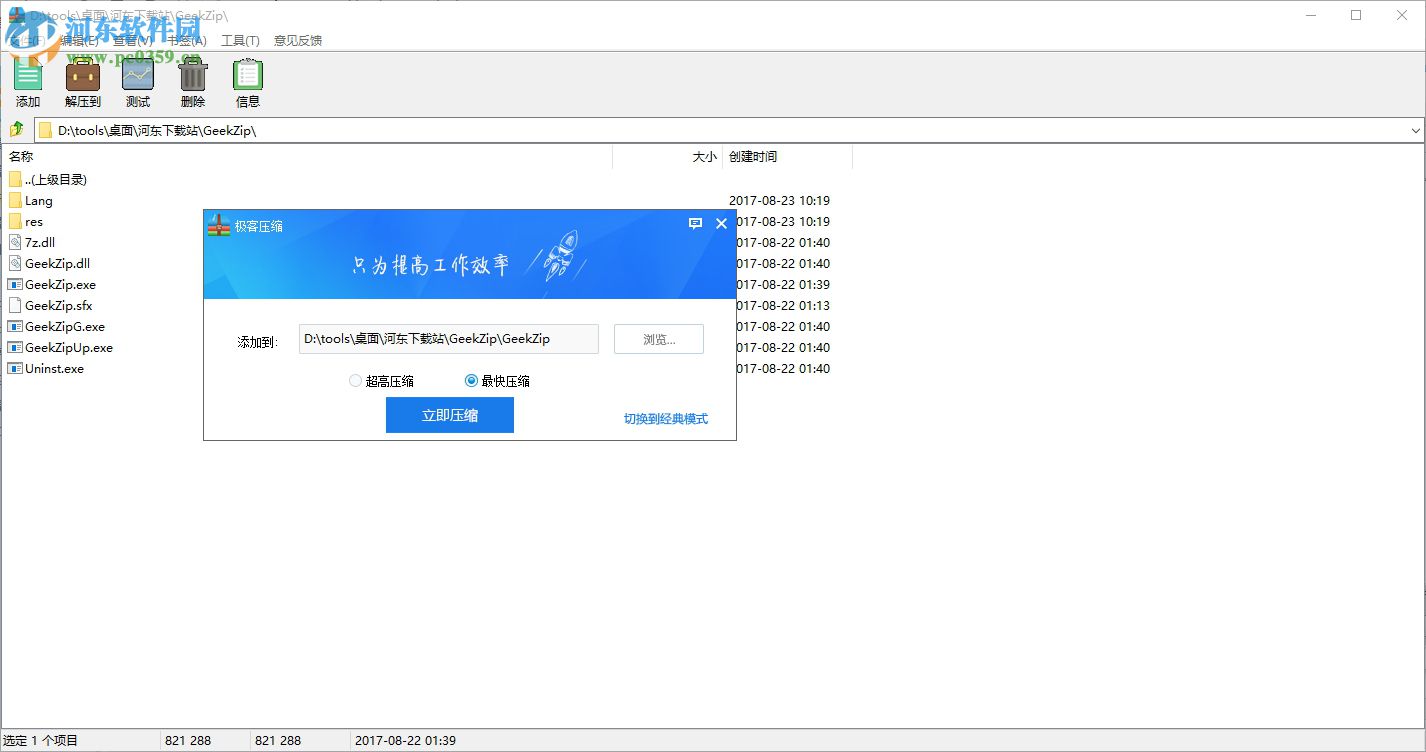Image resolution: width=1426 pixels, height=752 pixels.
Task: Click the 切换到经典模式 link
Action: (x=665, y=420)
